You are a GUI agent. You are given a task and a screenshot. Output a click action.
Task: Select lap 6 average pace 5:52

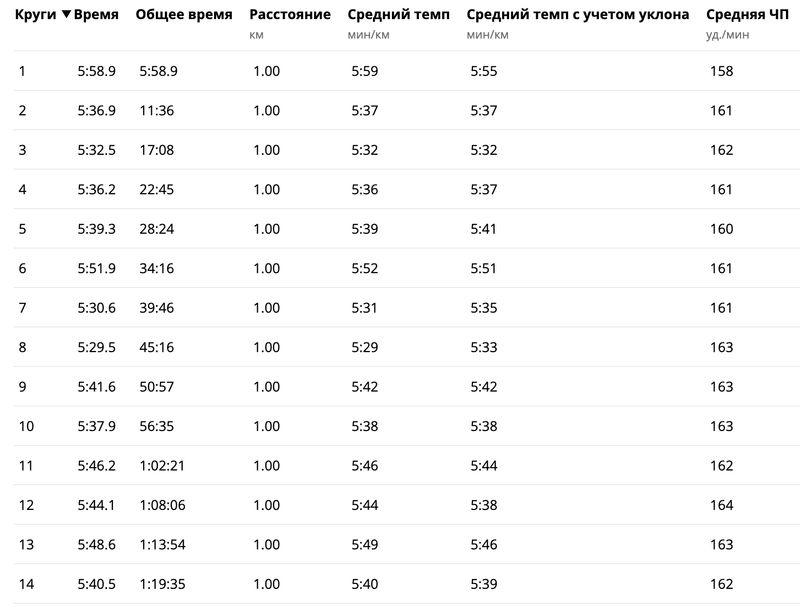[x=365, y=268]
